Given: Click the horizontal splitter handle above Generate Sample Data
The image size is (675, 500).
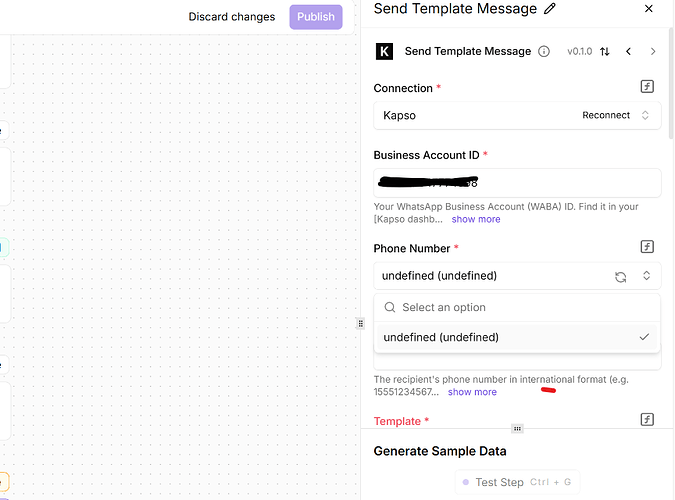Looking at the screenshot, I should pos(517,429).
